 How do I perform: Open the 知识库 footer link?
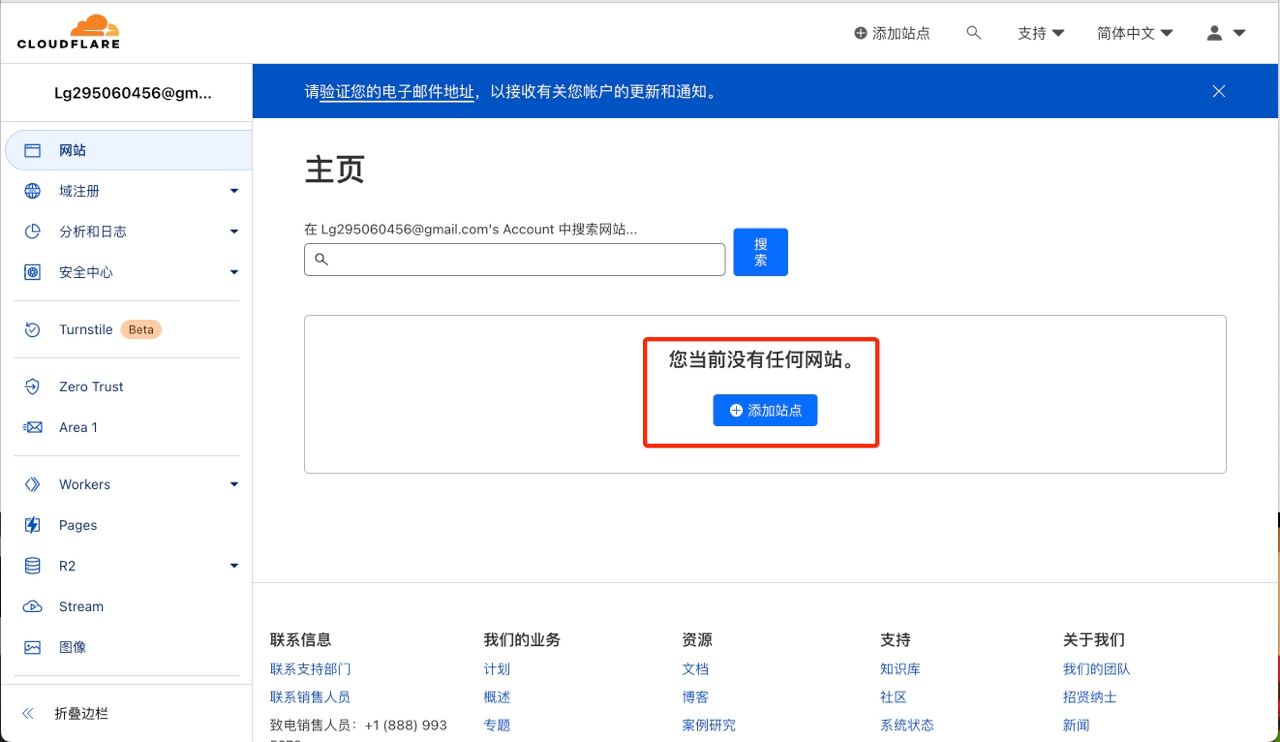(x=900, y=669)
